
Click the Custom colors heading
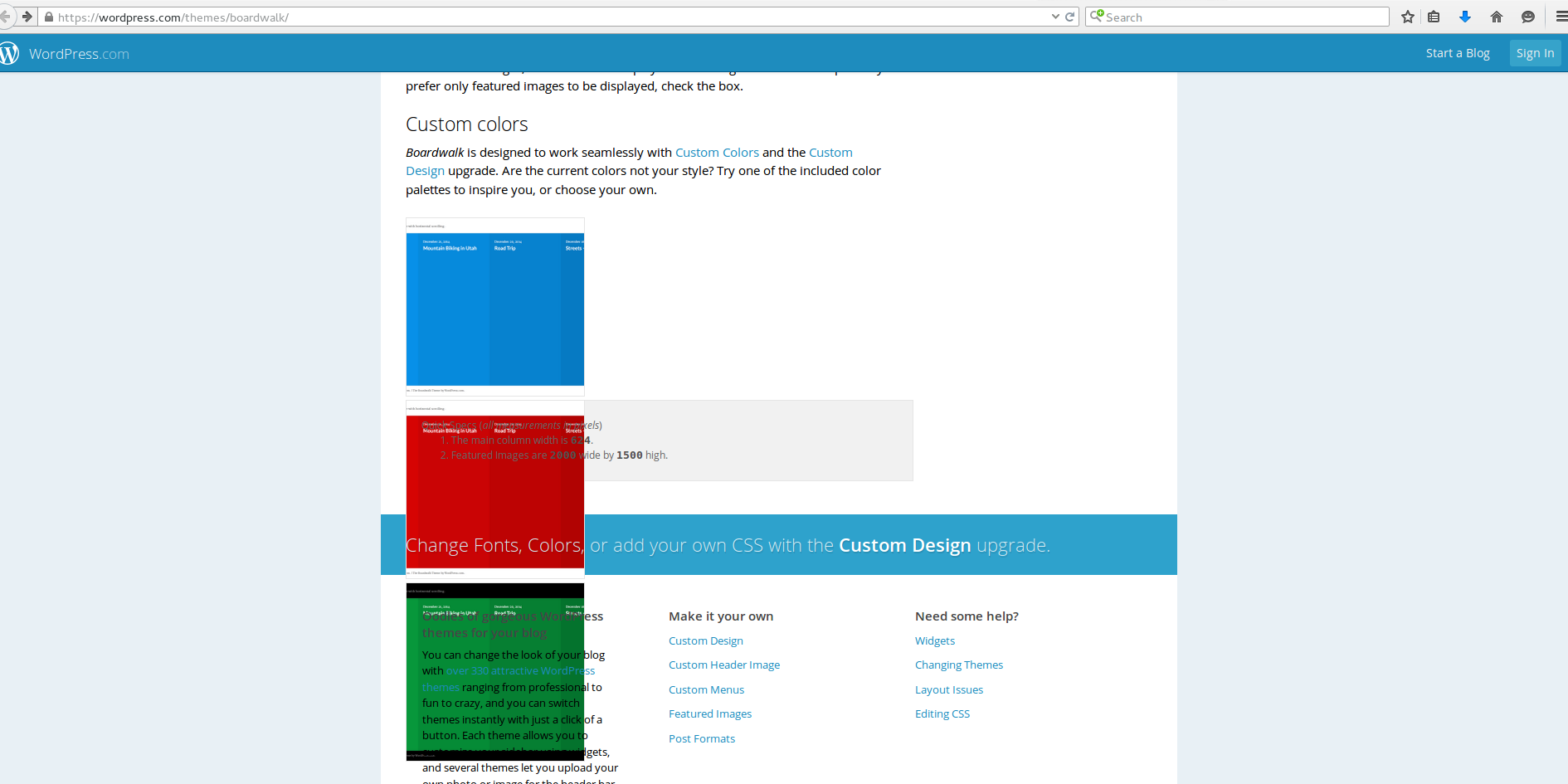467,124
